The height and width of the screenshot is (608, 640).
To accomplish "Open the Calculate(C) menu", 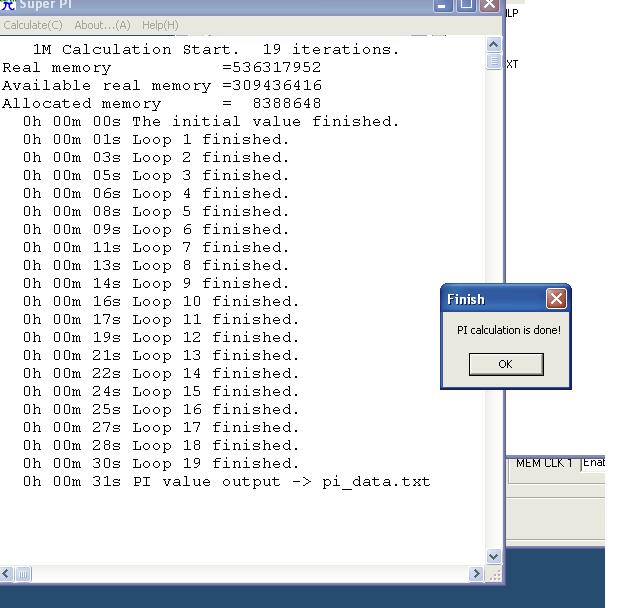I will (33, 25).
